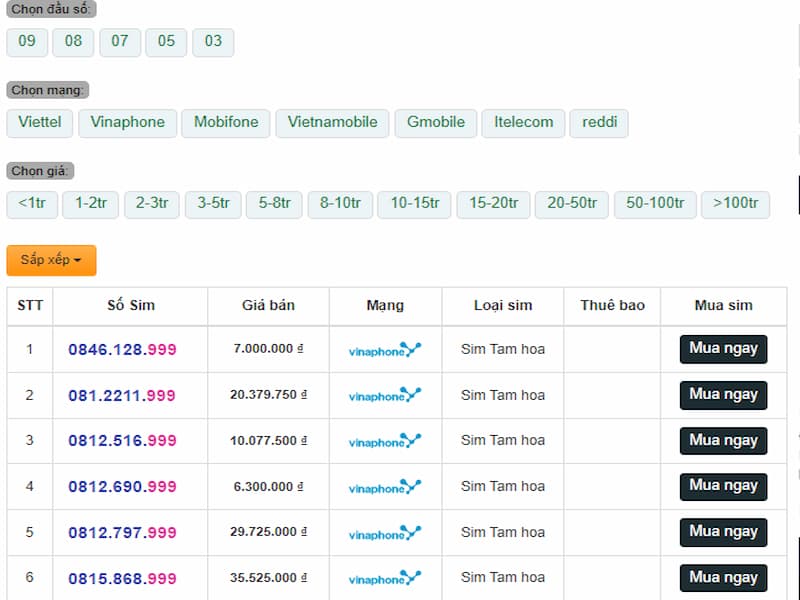Select prefix 09 filter
Screen dimensions: 800x600
click(27, 42)
